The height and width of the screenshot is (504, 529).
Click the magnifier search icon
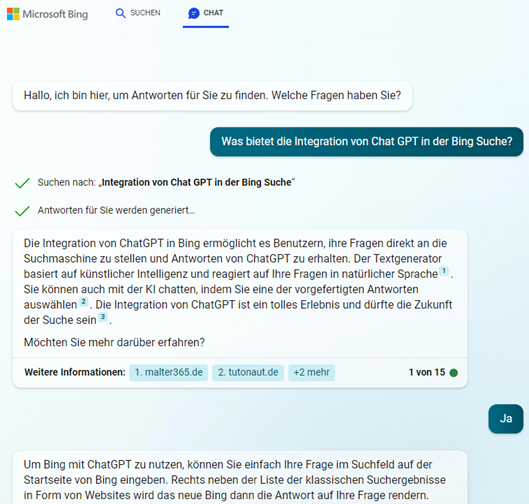[120, 13]
